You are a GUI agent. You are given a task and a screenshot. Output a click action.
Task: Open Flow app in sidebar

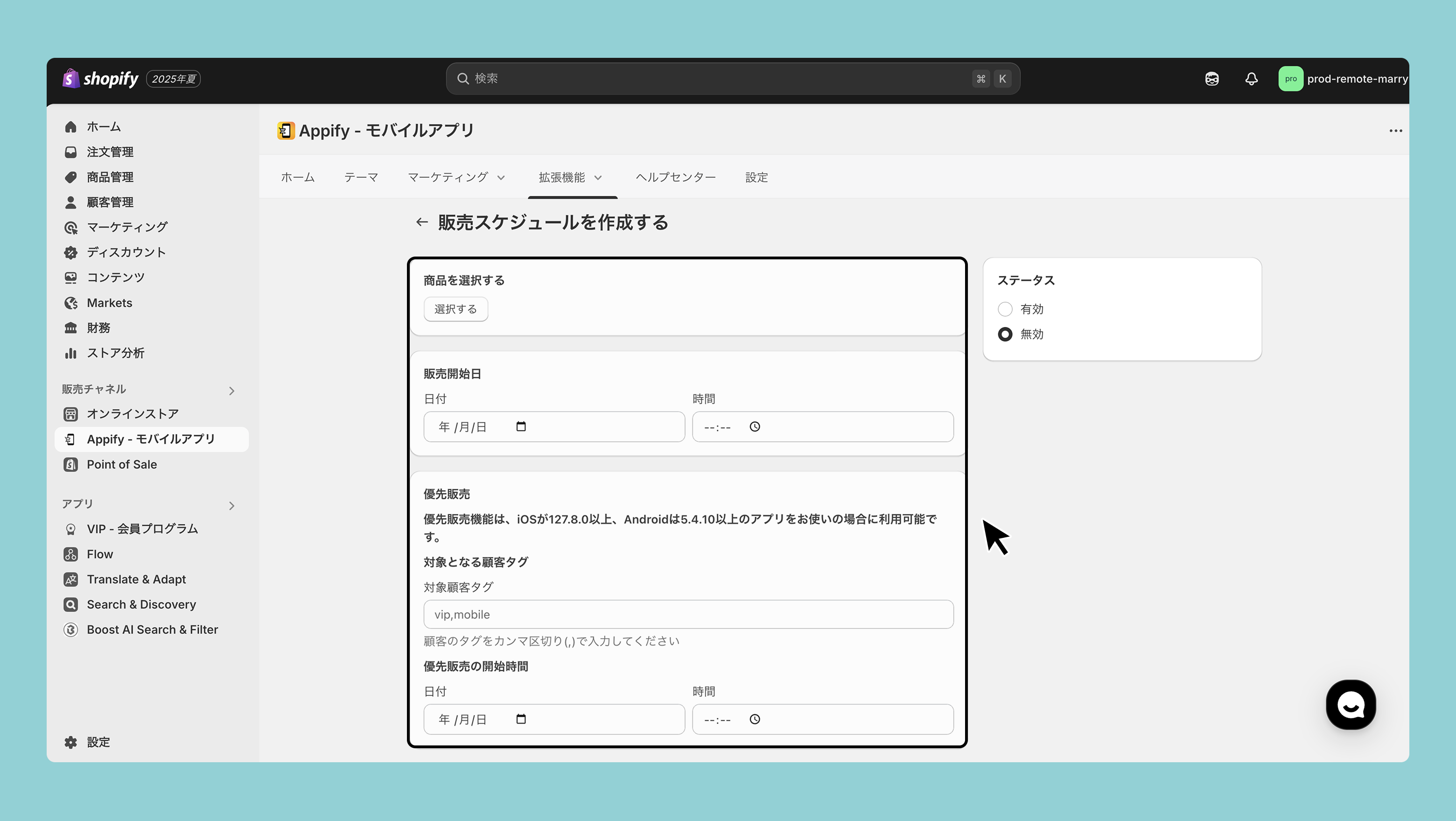click(x=100, y=554)
